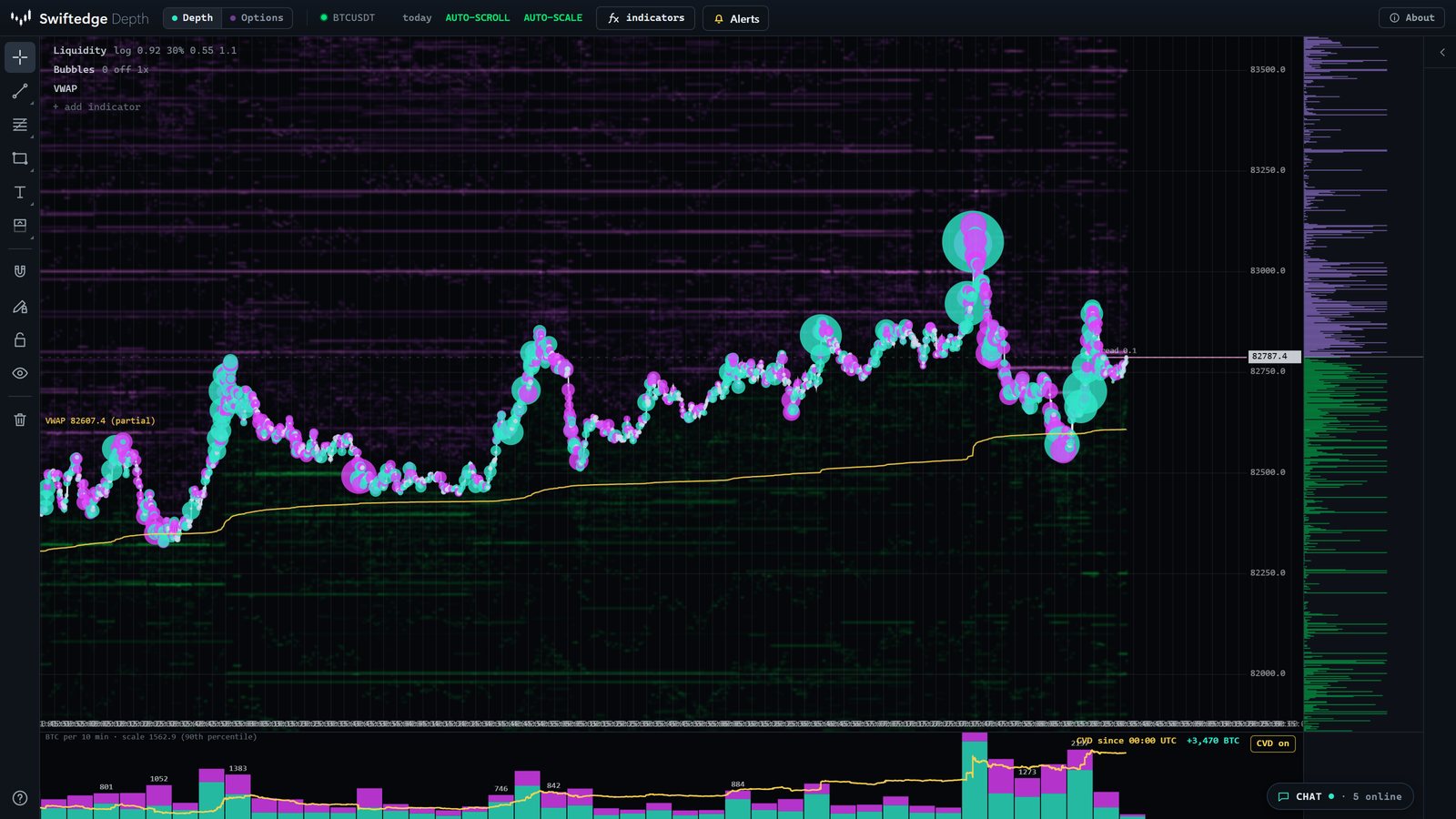This screenshot has width=1456, height=819.
Task: Open the Alerts panel
Action: pos(735,19)
